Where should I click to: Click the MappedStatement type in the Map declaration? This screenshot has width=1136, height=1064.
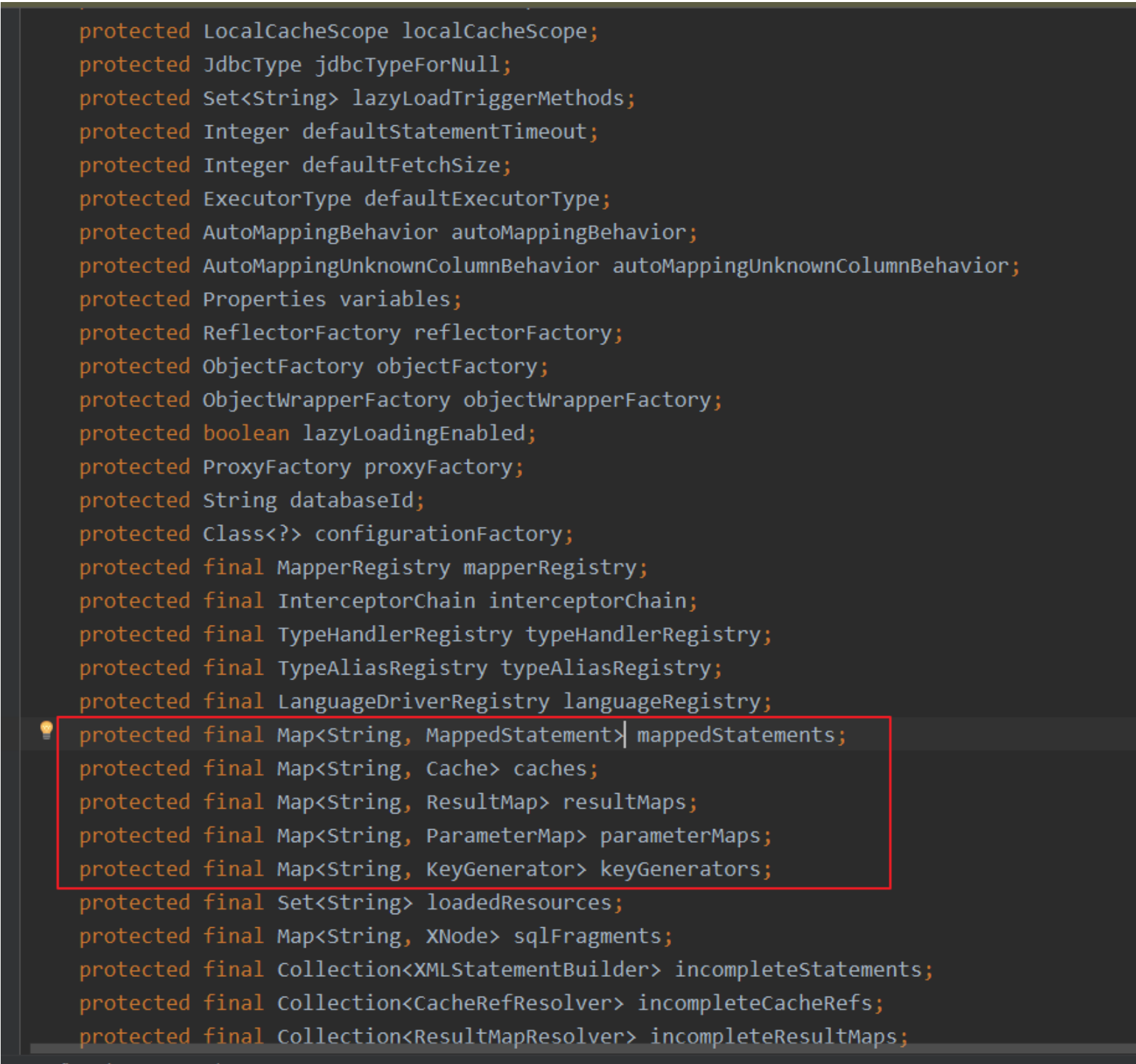(x=518, y=735)
